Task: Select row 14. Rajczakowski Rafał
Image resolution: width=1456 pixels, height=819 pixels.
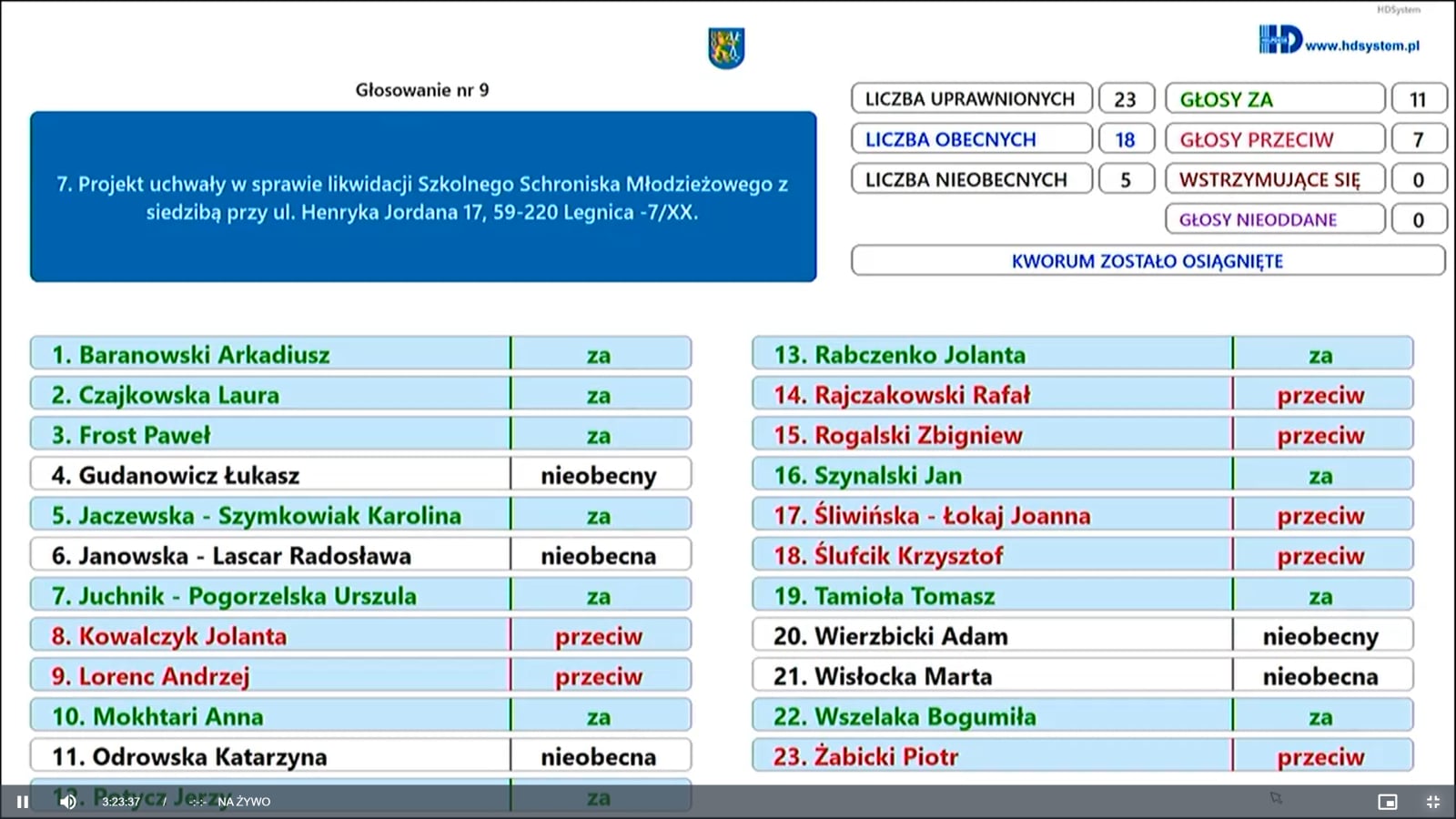Action: 1083,394
